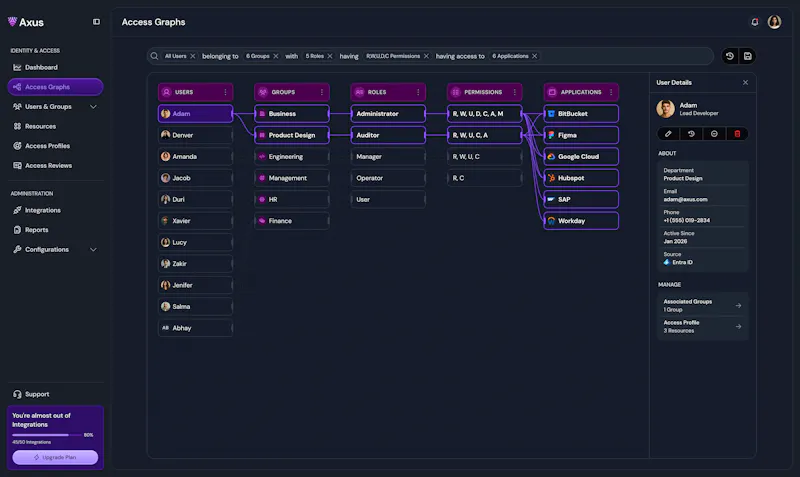Click the edit pencil icon for Adam
This screenshot has height=477, width=800.
point(668,134)
